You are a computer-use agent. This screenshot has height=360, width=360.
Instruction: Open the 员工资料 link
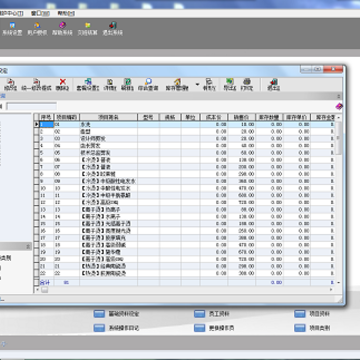[x=219, y=314]
